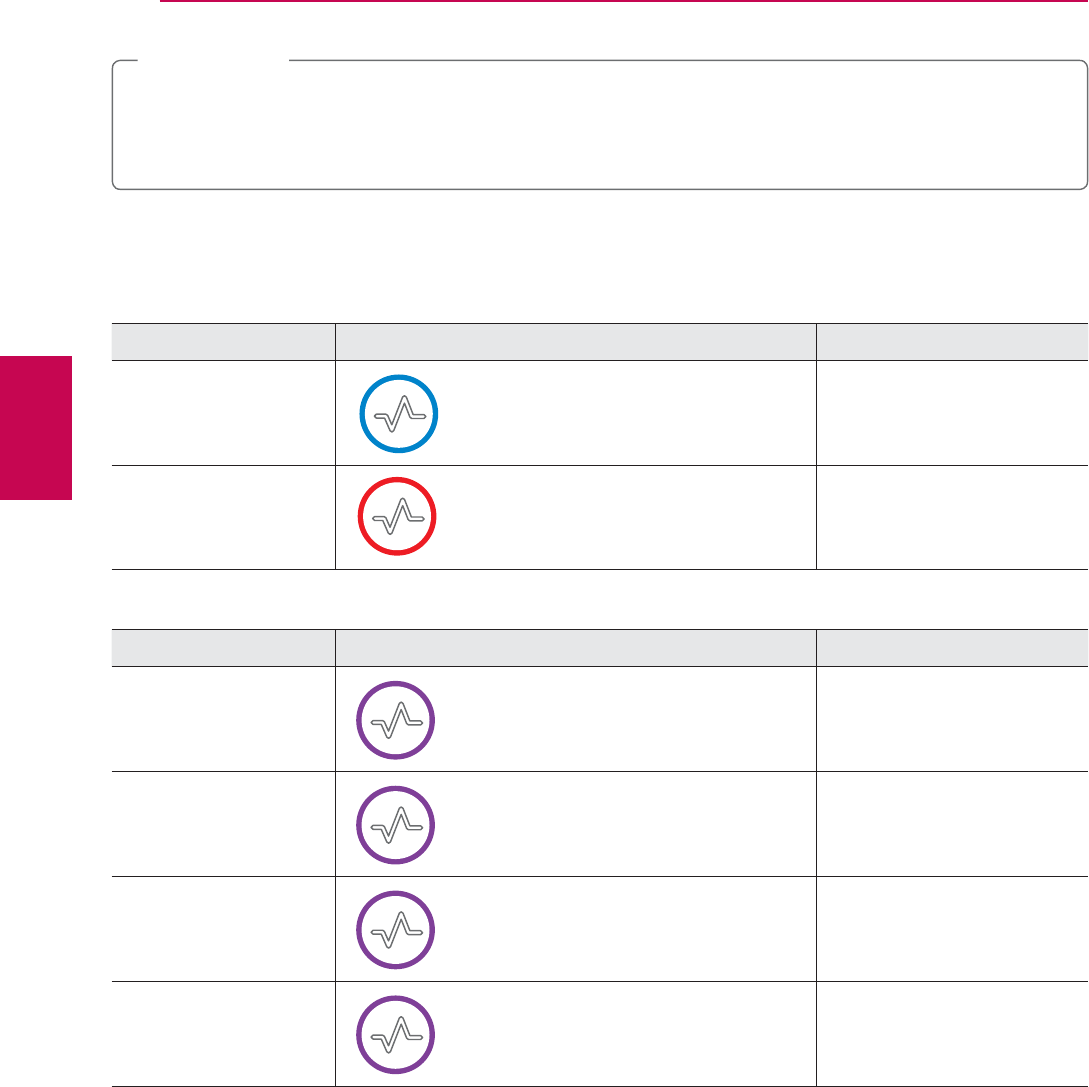Click the last-column cell in the blue-ringed icon row
The width and height of the screenshot is (1089, 1087).
[952, 413]
